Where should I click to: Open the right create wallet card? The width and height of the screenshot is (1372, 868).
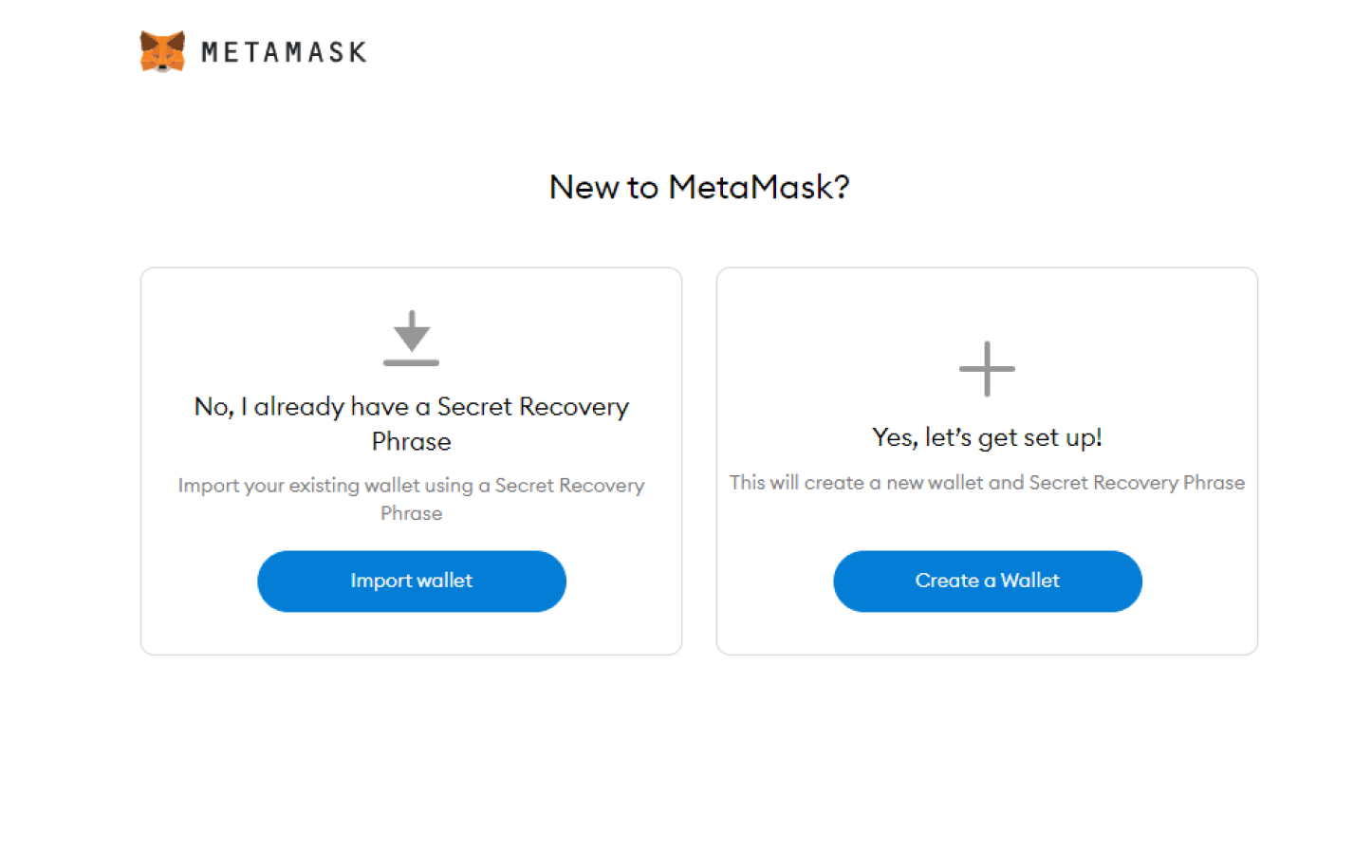pyautogui.click(x=987, y=460)
